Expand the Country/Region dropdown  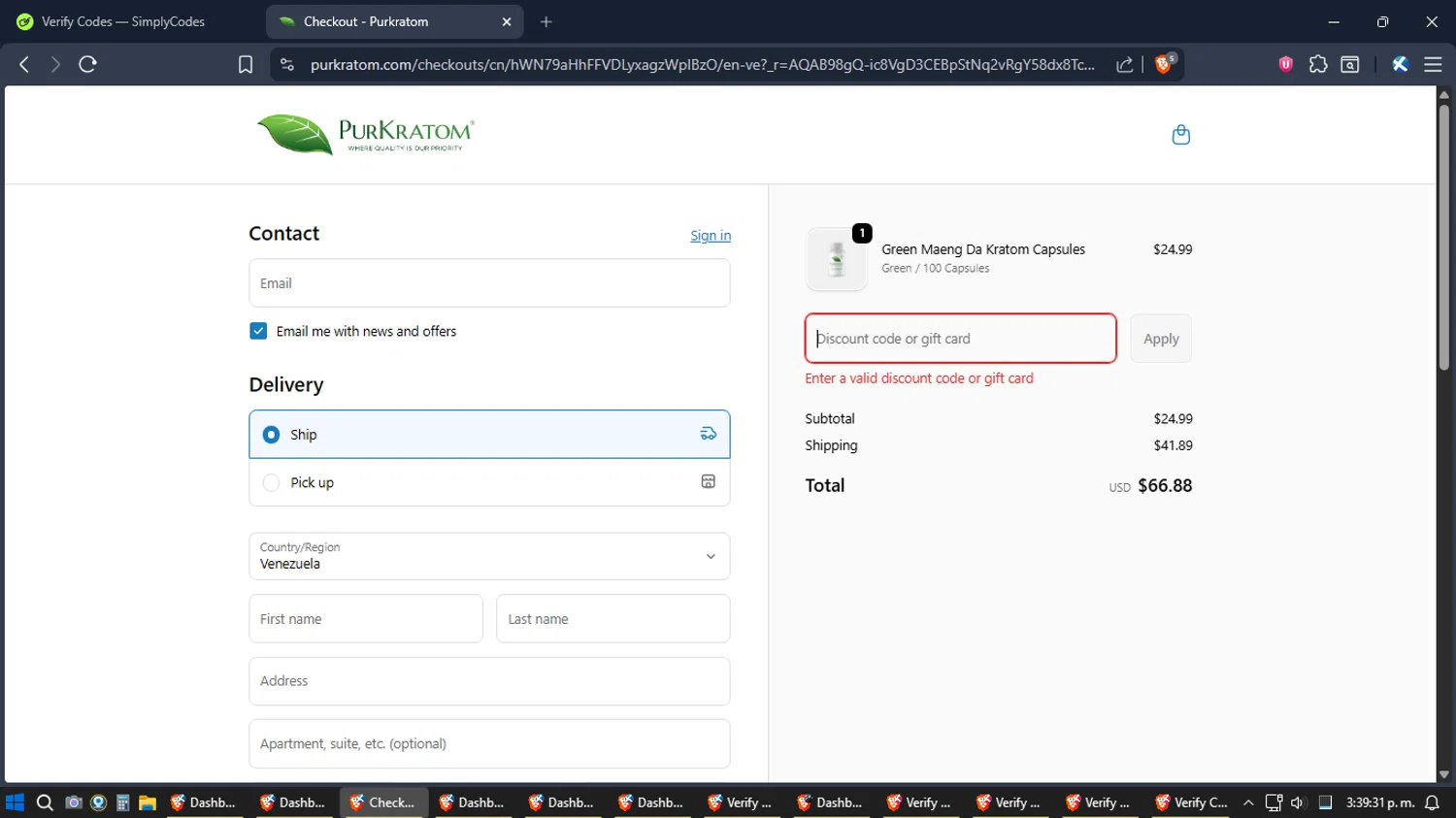tap(489, 556)
